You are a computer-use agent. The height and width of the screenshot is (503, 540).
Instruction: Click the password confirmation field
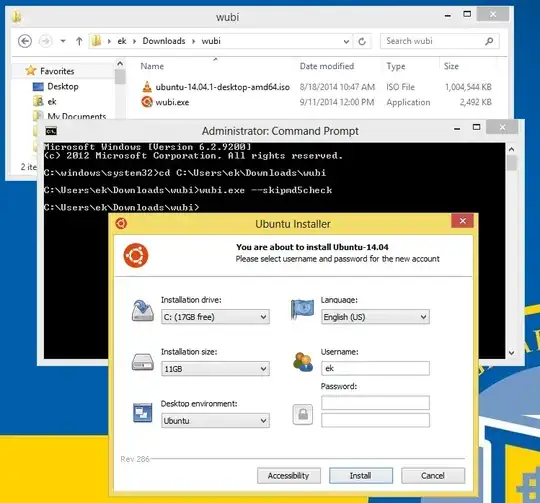point(375,420)
